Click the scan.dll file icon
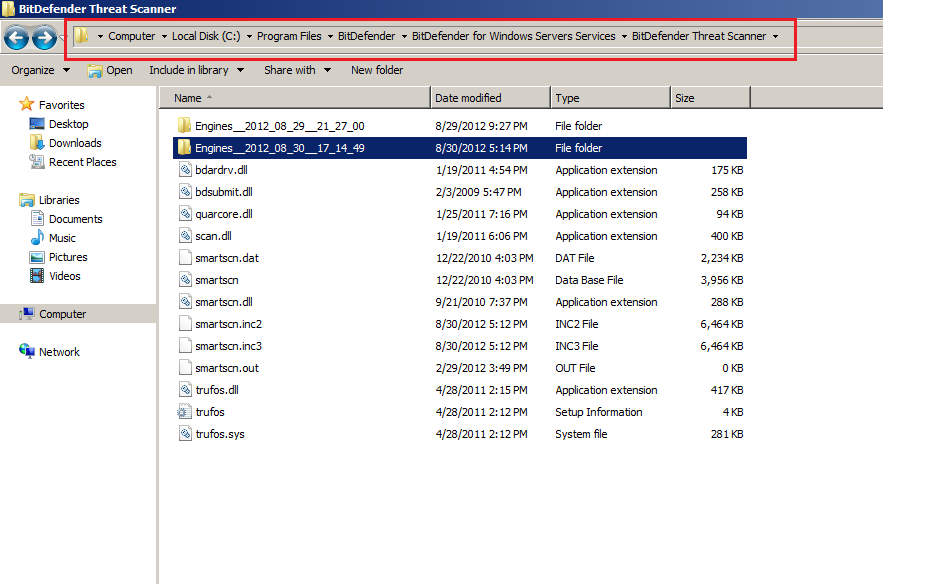 tap(185, 236)
